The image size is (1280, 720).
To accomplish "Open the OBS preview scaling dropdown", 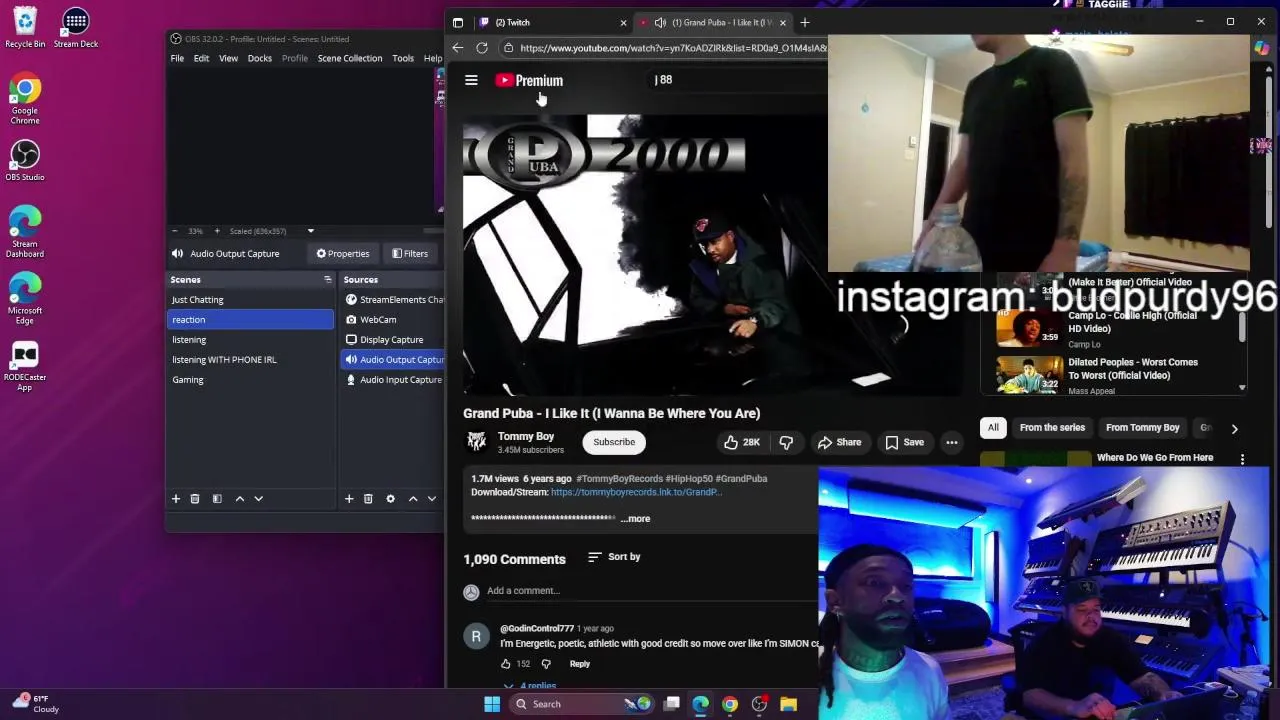I will tap(310, 231).
